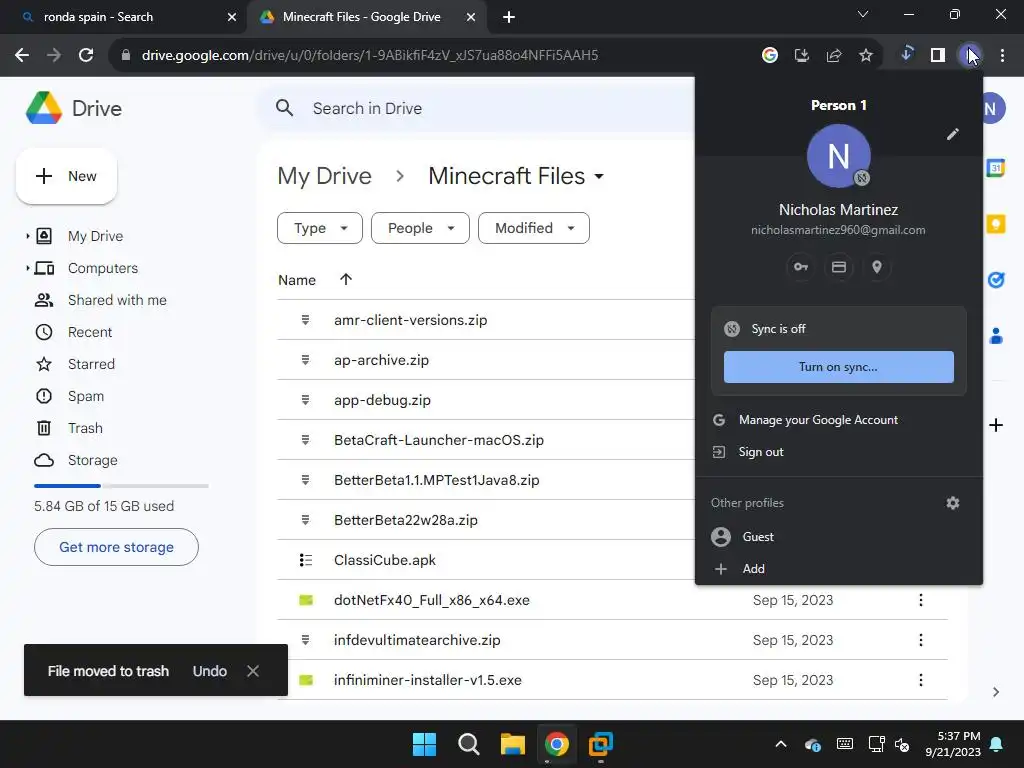
Task: Click Turn on sync button
Action: point(839,366)
